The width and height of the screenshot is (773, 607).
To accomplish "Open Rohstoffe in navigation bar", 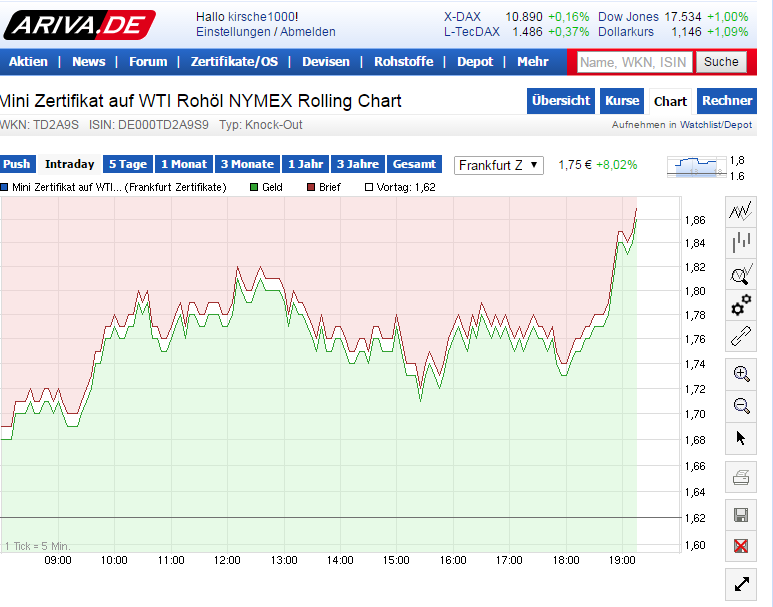I will [x=403, y=62].
